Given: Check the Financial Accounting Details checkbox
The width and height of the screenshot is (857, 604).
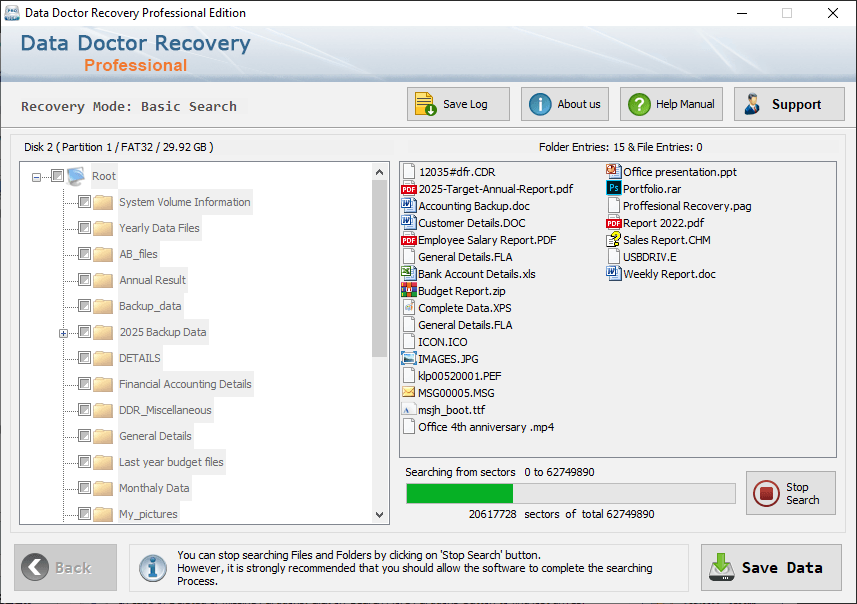Looking at the screenshot, I should [x=84, y=384].
